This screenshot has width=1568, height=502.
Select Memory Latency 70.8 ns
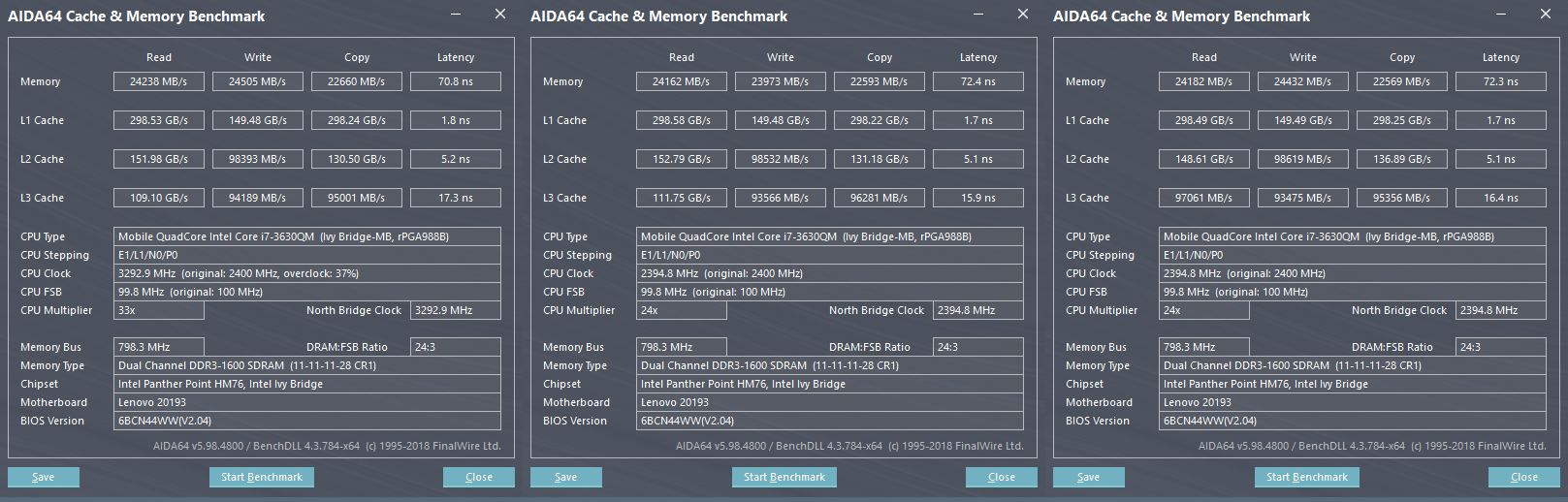point(456,81)
